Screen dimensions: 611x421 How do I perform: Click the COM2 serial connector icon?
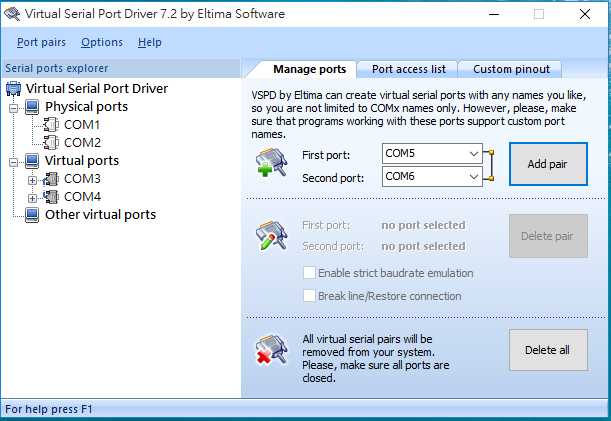(51, 143)
